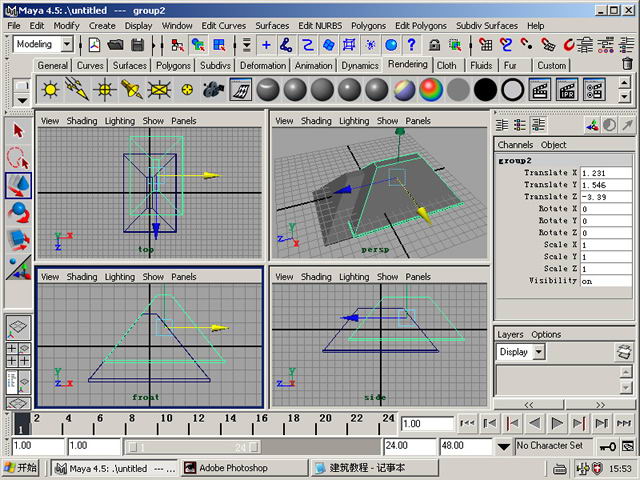Toggle select by object type icon

coord(198,45)
